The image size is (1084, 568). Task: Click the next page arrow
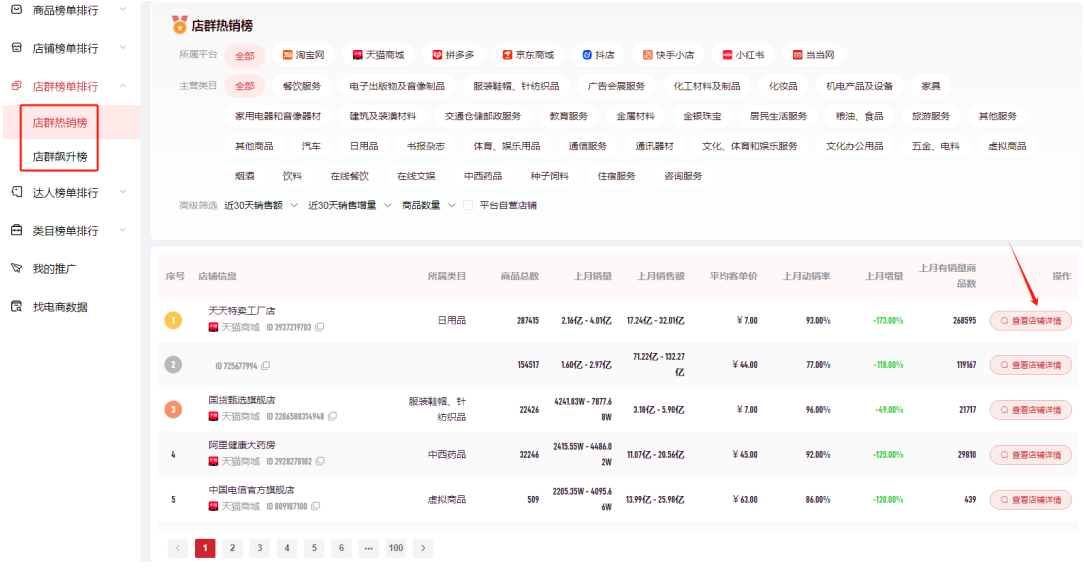coord(423,548)
